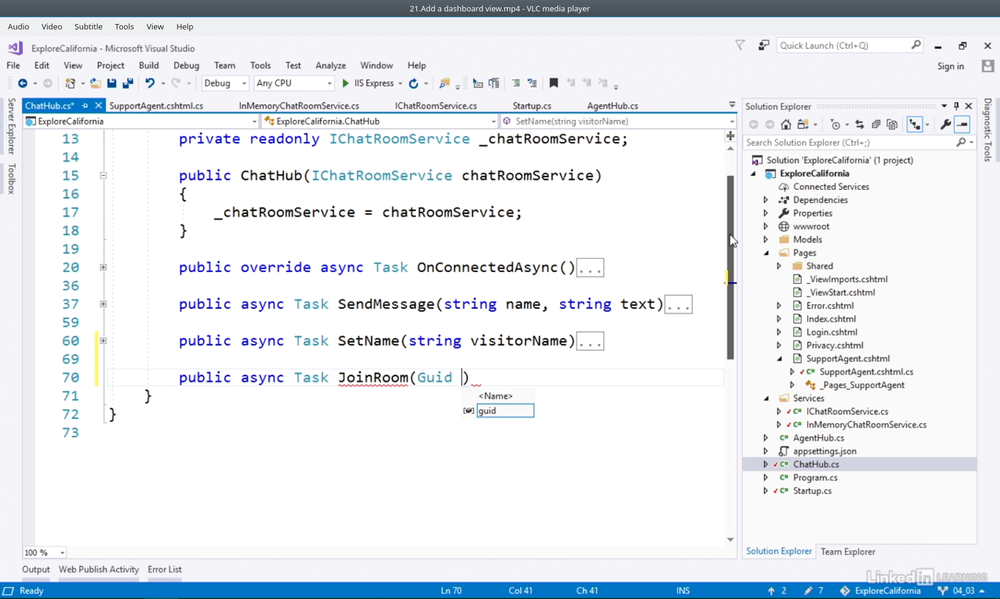
Task: Click search magnifier in Solution Explorer search
Action: 961,143
